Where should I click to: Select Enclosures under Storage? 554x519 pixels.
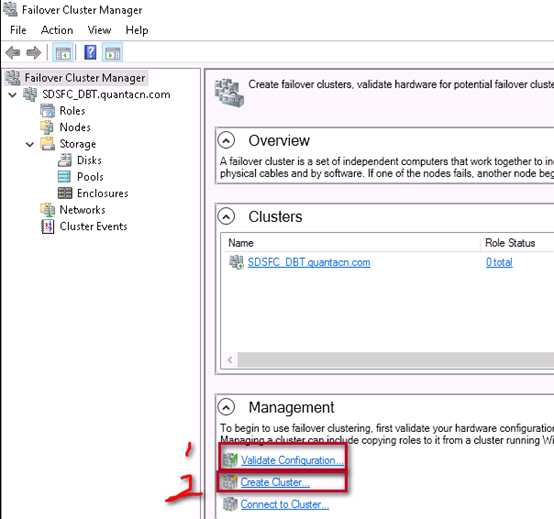point(102,193)
